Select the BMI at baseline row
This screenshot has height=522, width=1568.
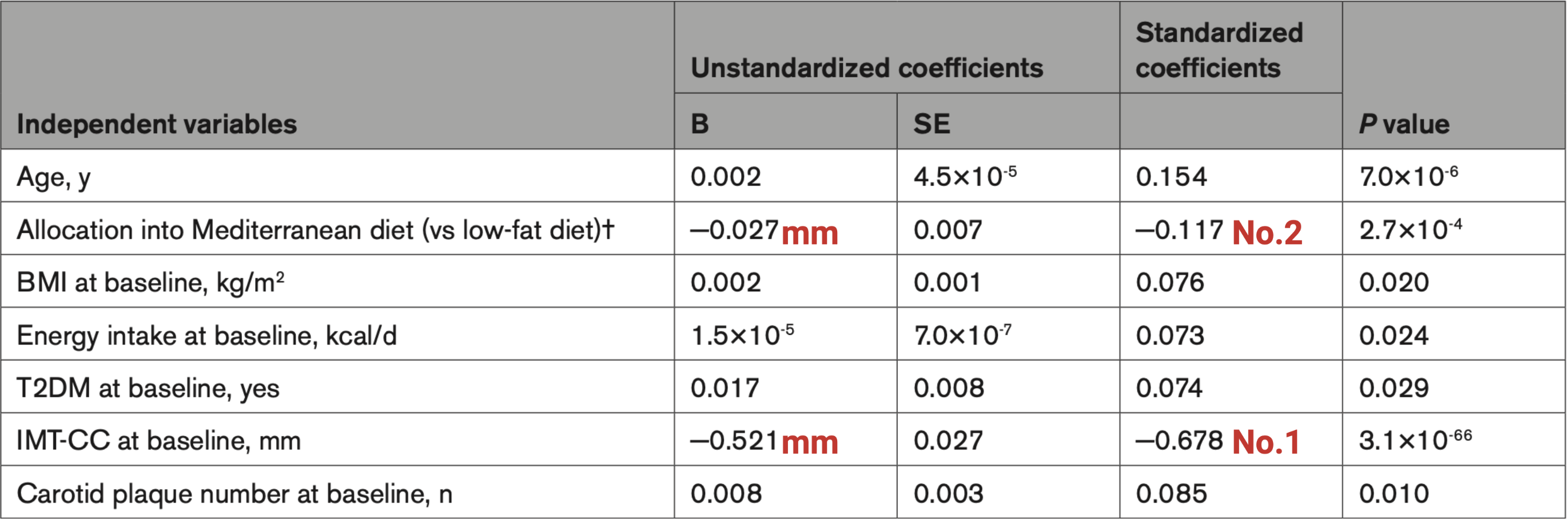click(784, 283)
